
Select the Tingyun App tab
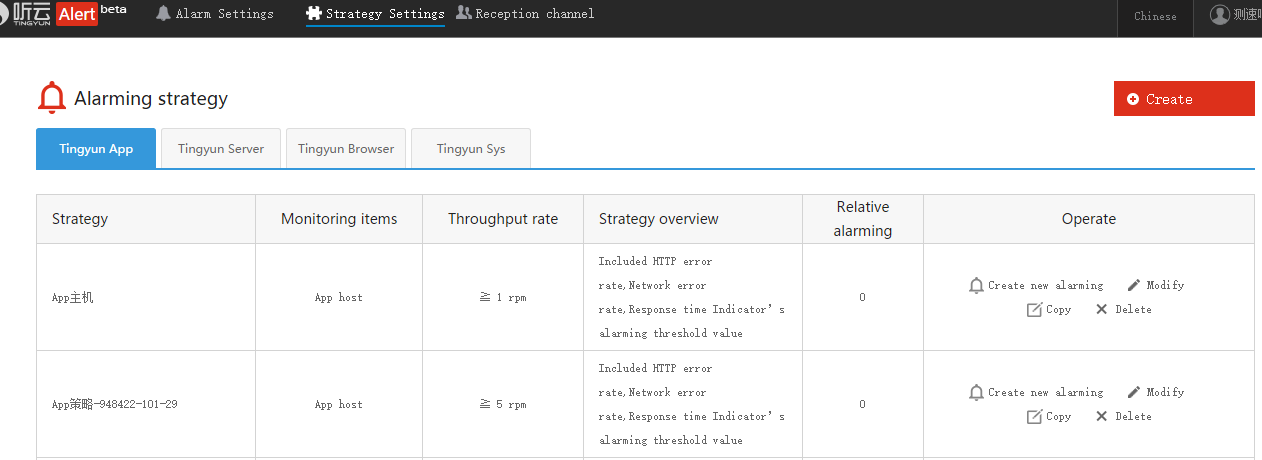click(x=96, y=149)
